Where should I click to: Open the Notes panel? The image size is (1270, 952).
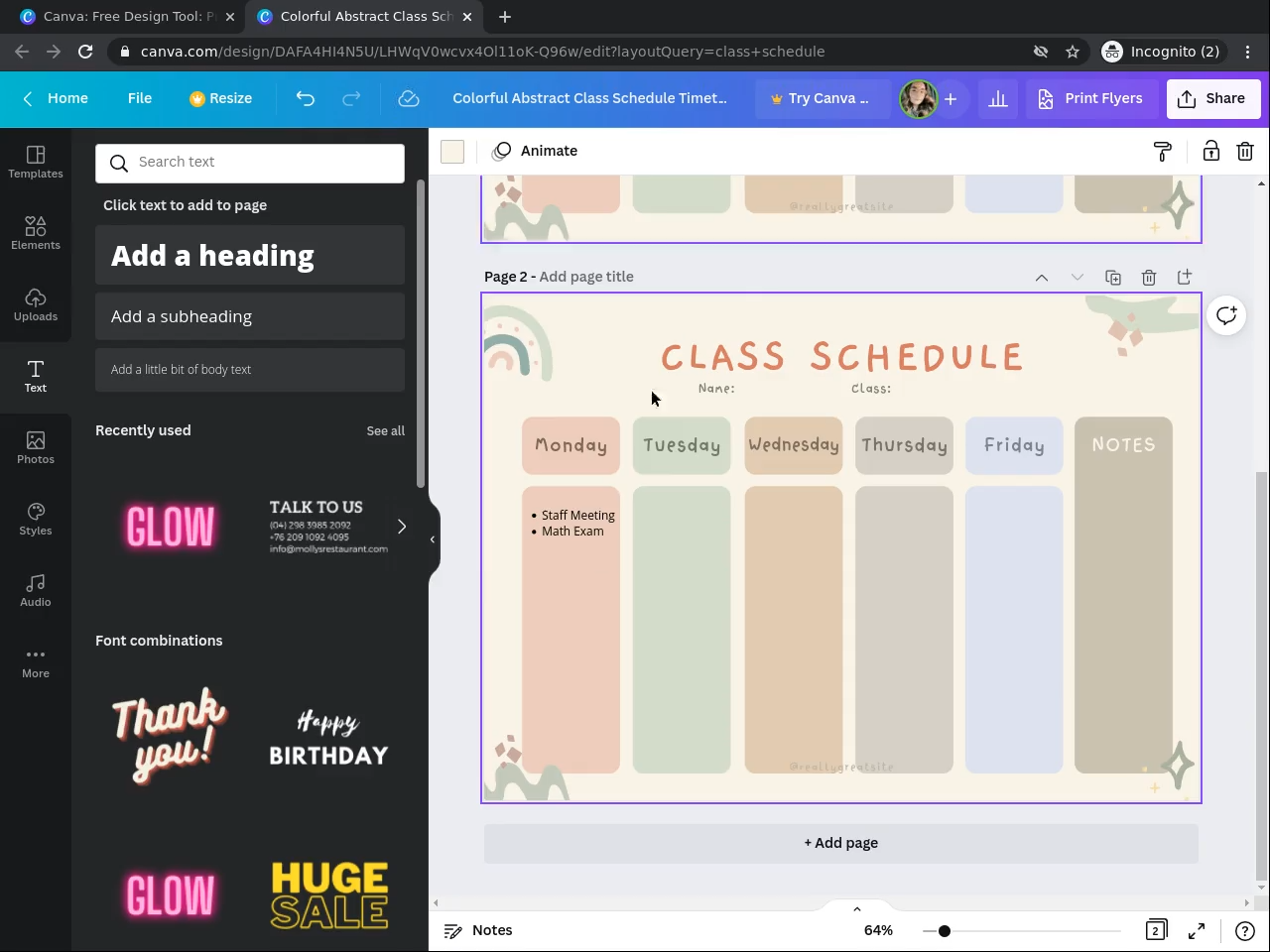[478, 930]
